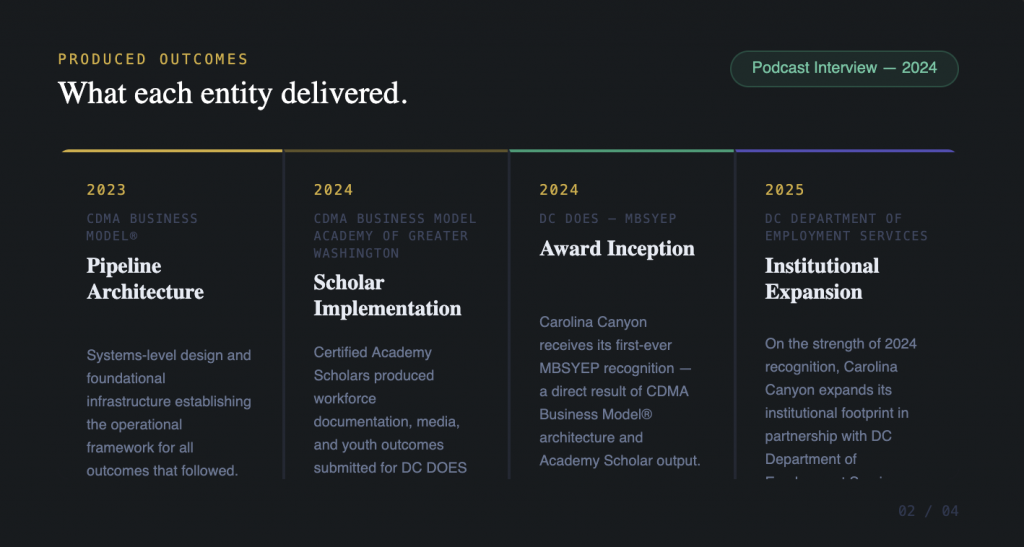
Task: Select the 2024 year above Award Inception
Action: click(559, 190)
